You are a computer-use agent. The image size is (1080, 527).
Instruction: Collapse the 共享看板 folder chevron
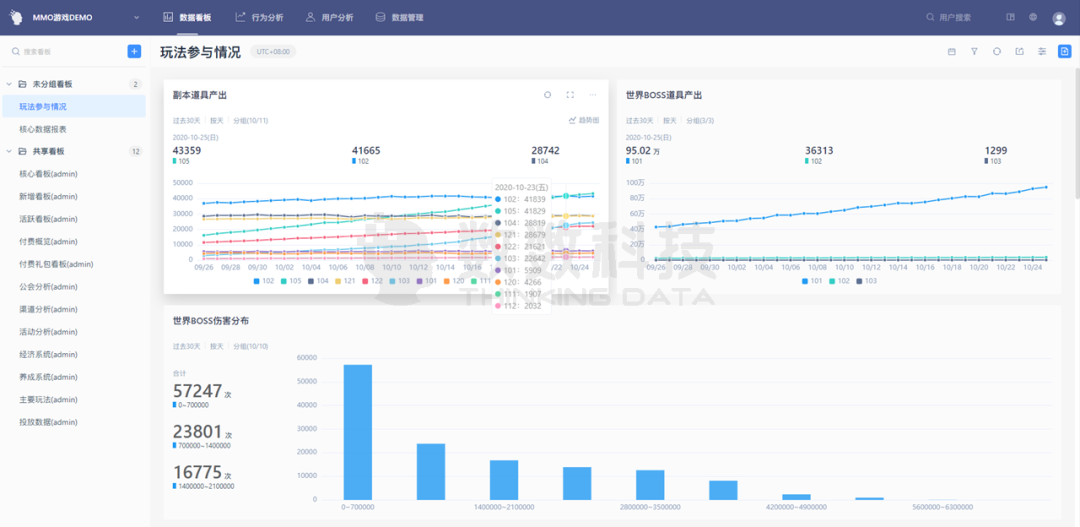tap(9, 152)
